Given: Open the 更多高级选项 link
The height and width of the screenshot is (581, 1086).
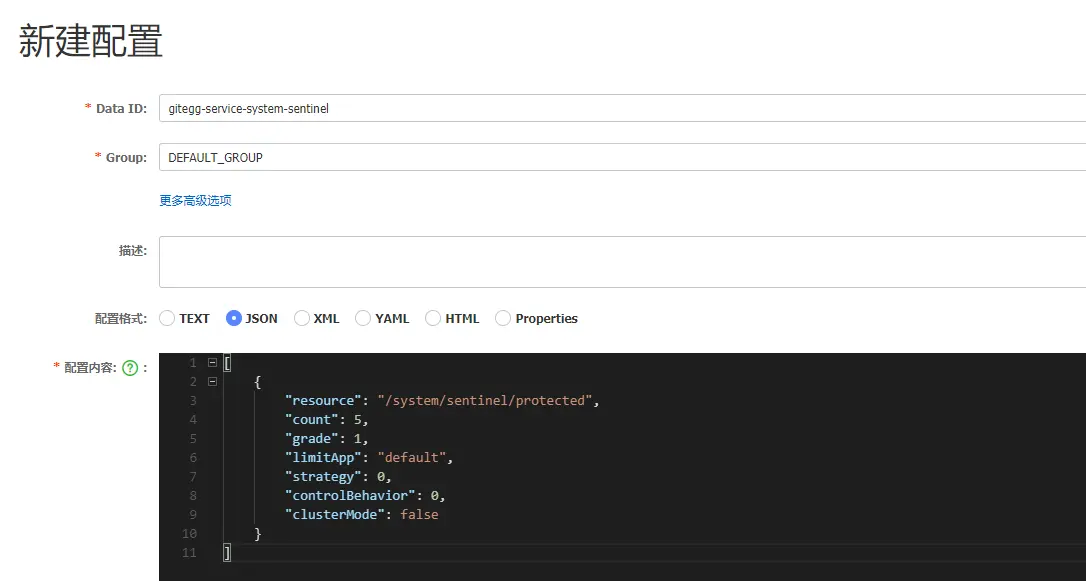Looking at the screenshot, I should (196, 200).
